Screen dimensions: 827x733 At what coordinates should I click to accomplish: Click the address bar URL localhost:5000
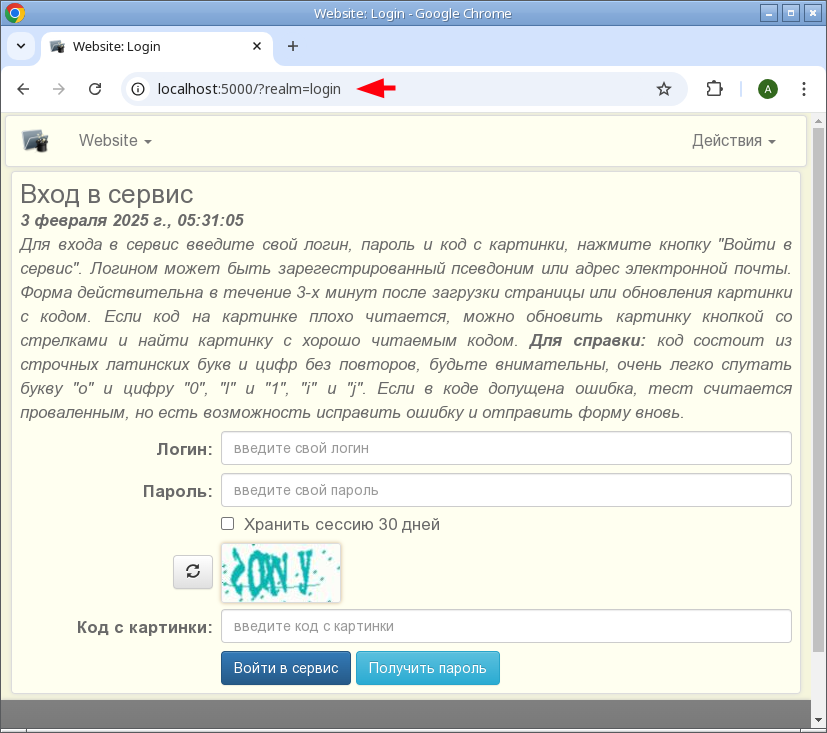click(x=249, y=89)
